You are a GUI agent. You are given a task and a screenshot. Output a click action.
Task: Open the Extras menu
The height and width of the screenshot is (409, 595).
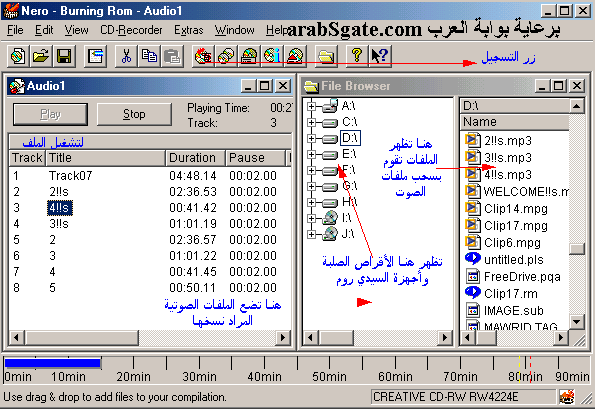[189, 30]
